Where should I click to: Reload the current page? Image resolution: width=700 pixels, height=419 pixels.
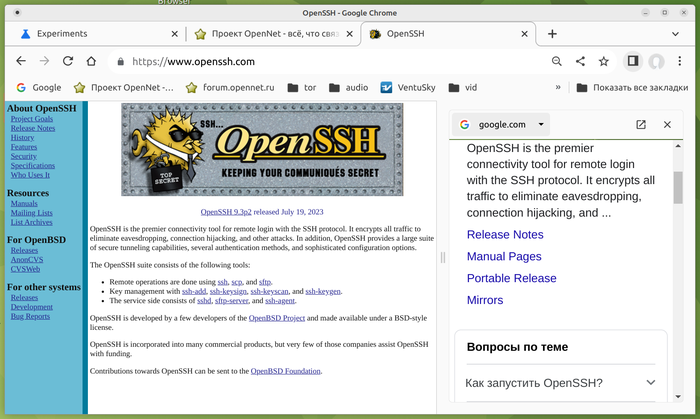pyautogui.click(x=68, y=61)
